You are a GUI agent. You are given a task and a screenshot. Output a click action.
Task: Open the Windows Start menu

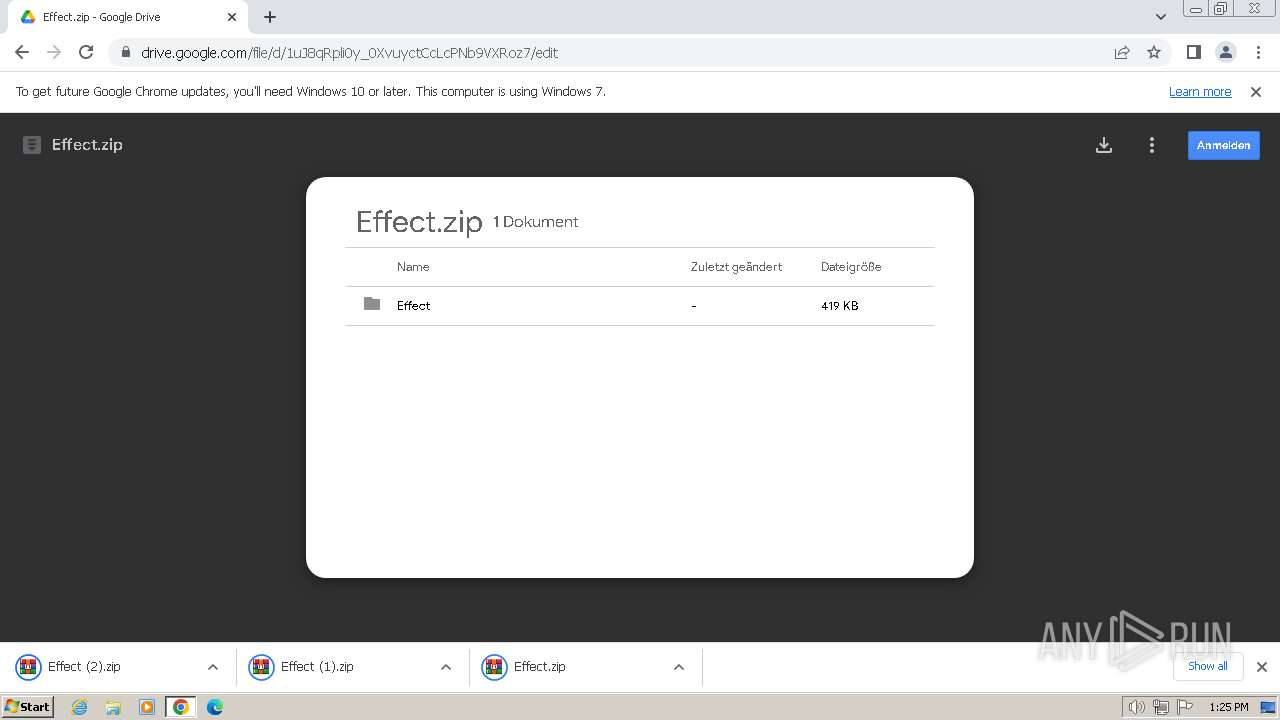pyautogui.click(x=28, y=707)
